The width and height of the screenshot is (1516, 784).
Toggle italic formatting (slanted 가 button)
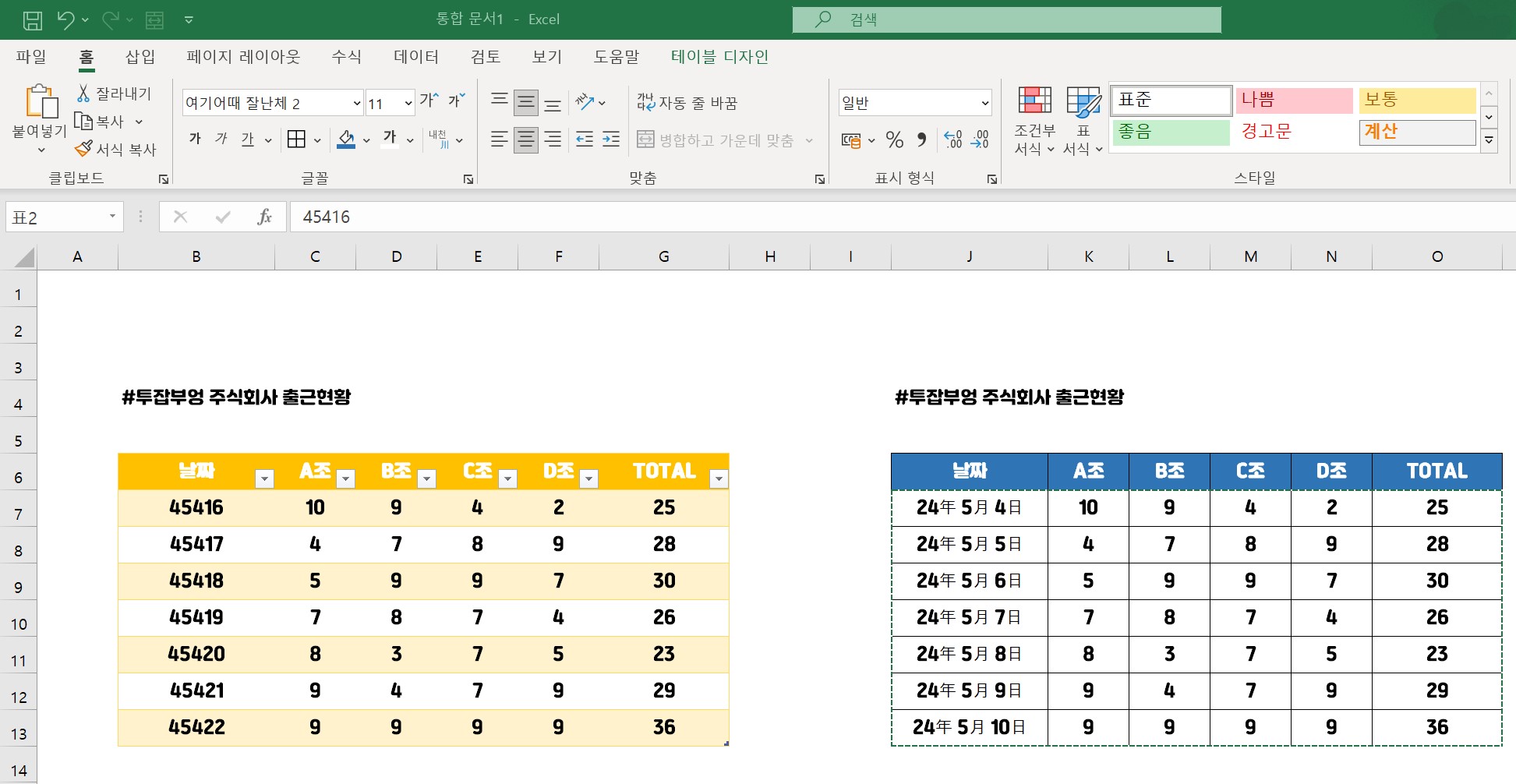pyautogui.click(x=221, y=139)
